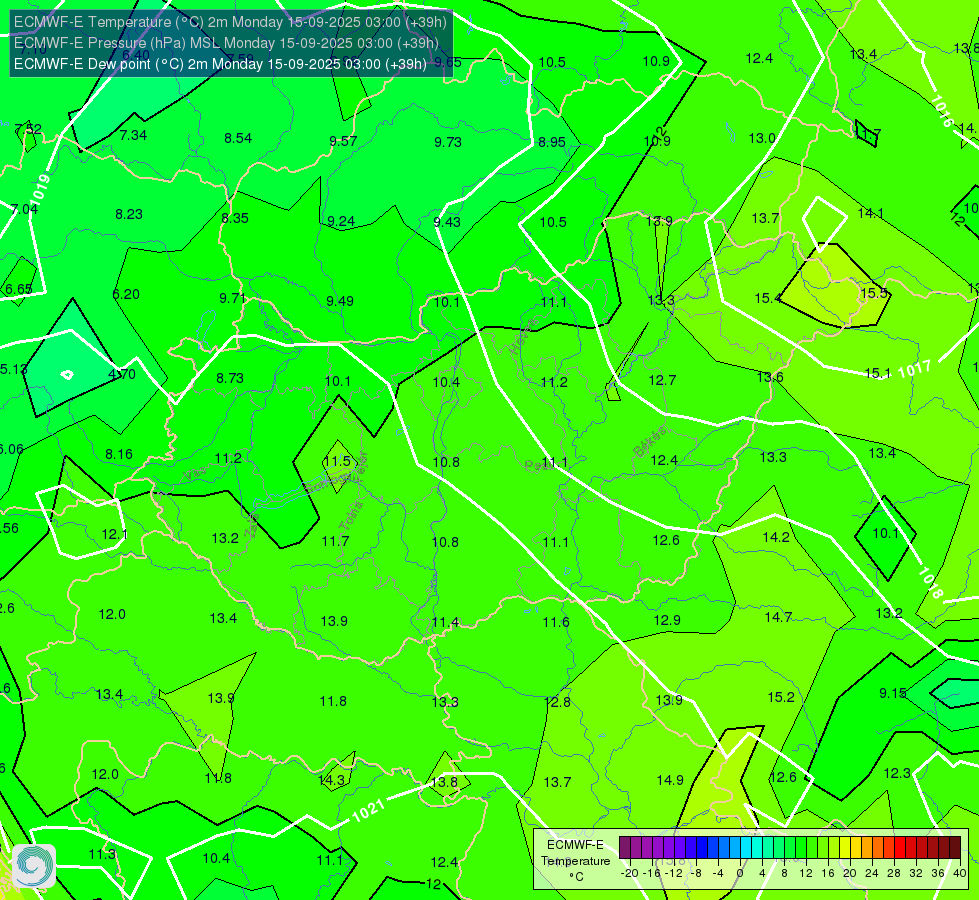Click the temperature value 8.73
979x900 pixels.
230,378
